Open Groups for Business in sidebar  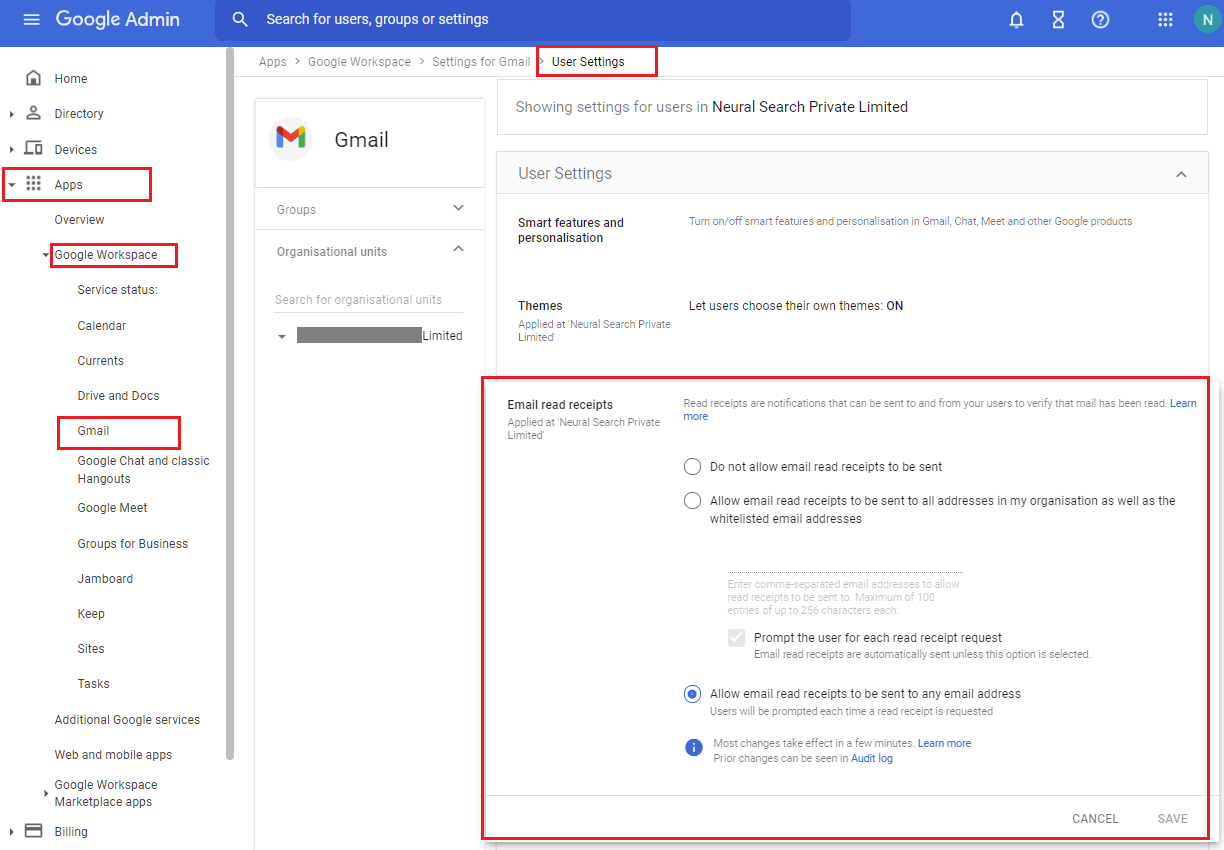pos(132,544)
